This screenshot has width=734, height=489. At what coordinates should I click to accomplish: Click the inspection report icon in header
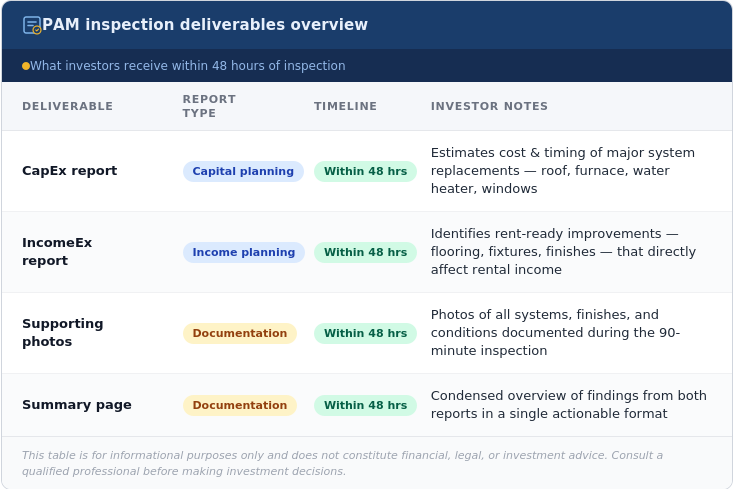point(32,25)
